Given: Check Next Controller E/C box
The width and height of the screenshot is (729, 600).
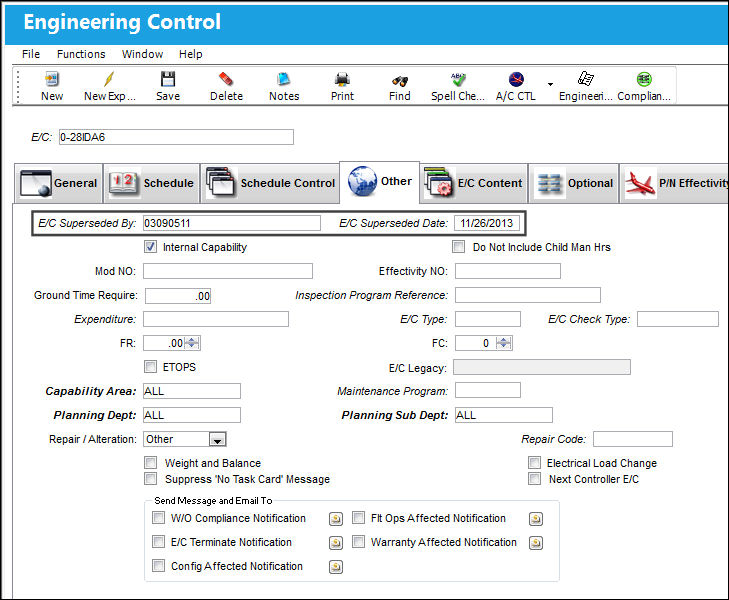Looking at the screenshot, I should pyautogui.click(x=535, y=479).
